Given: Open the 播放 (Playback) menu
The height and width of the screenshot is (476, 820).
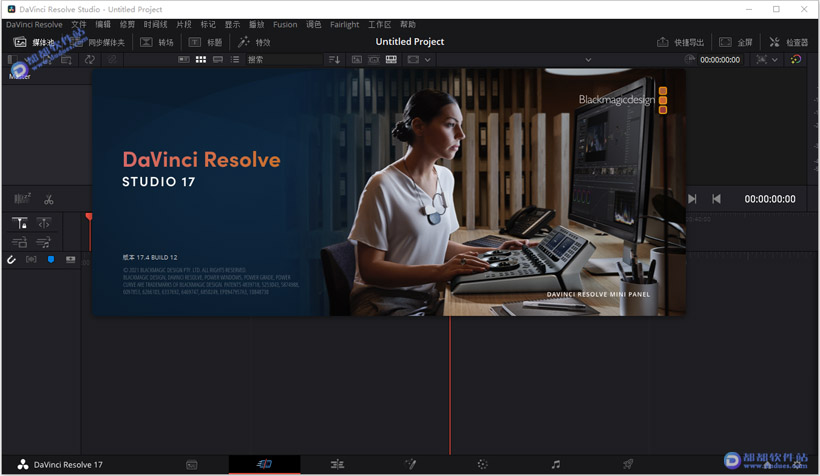Looking at the screenshot, I should click(x=256, y=25).
